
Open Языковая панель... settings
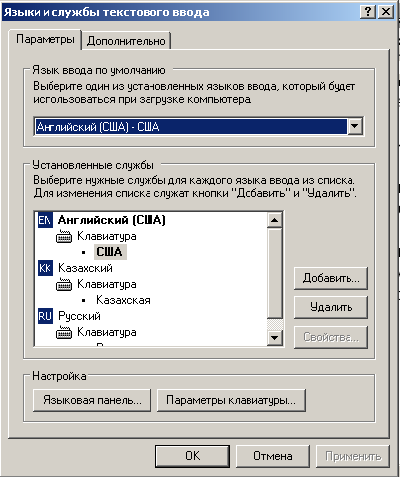(92, 400)
